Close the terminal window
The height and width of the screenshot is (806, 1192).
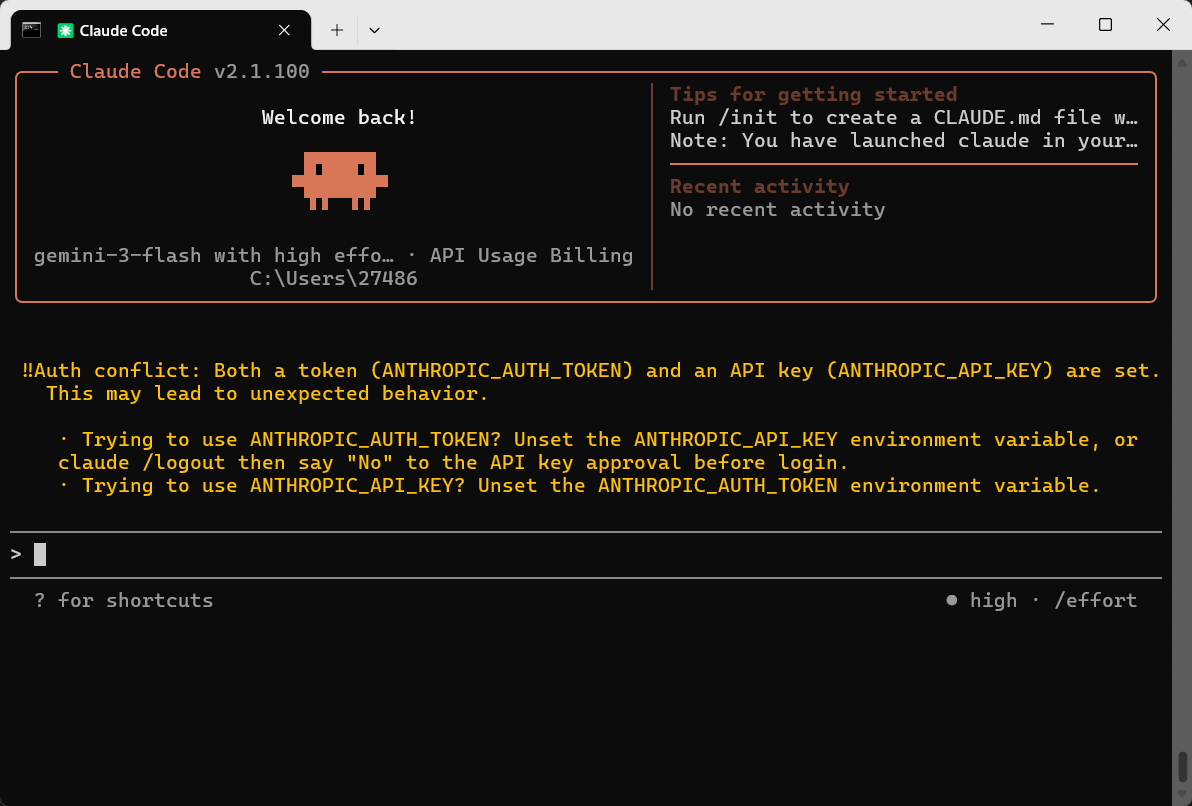click(1163, 24)
